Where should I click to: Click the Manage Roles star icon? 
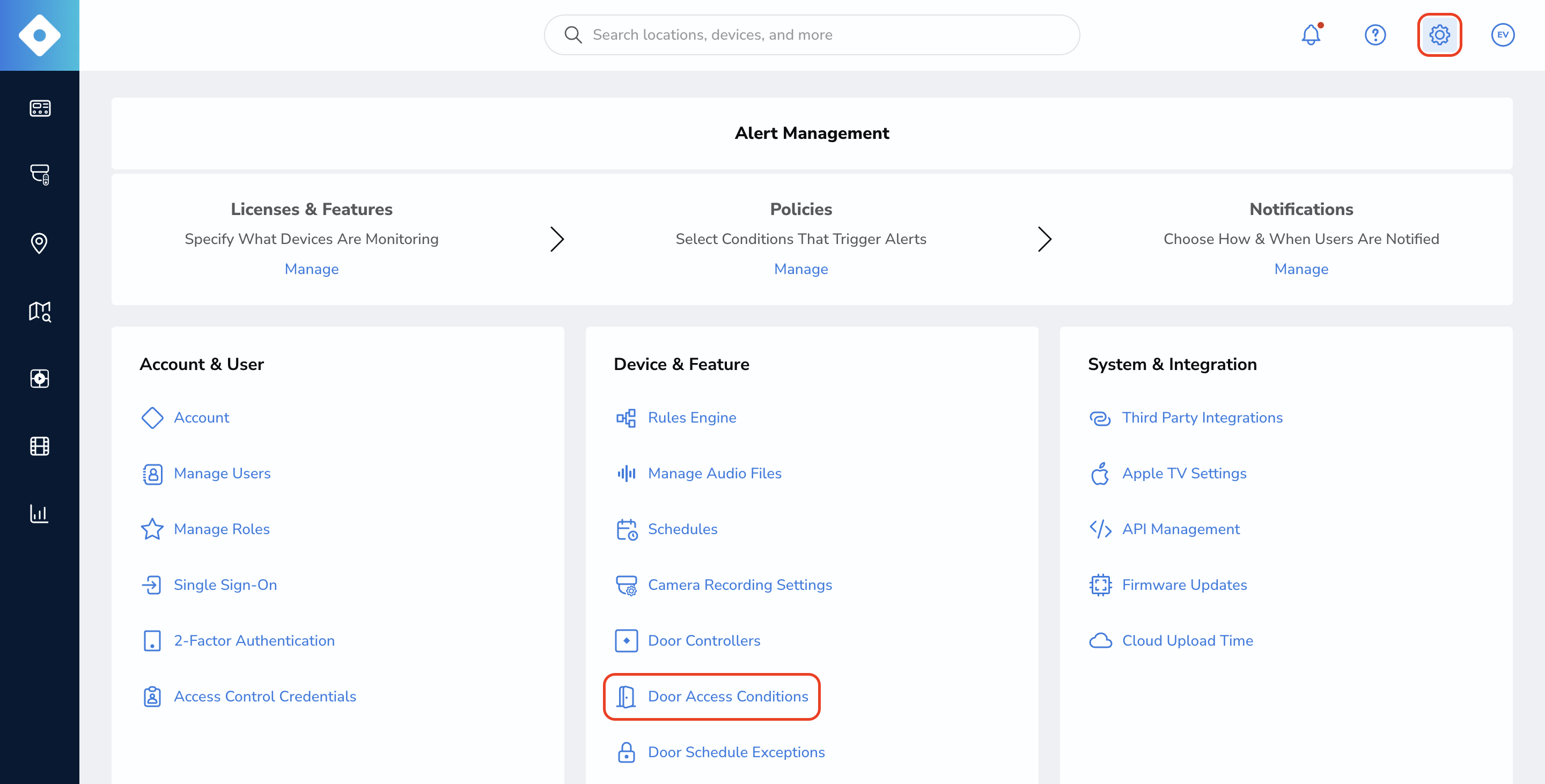[152, 529]
